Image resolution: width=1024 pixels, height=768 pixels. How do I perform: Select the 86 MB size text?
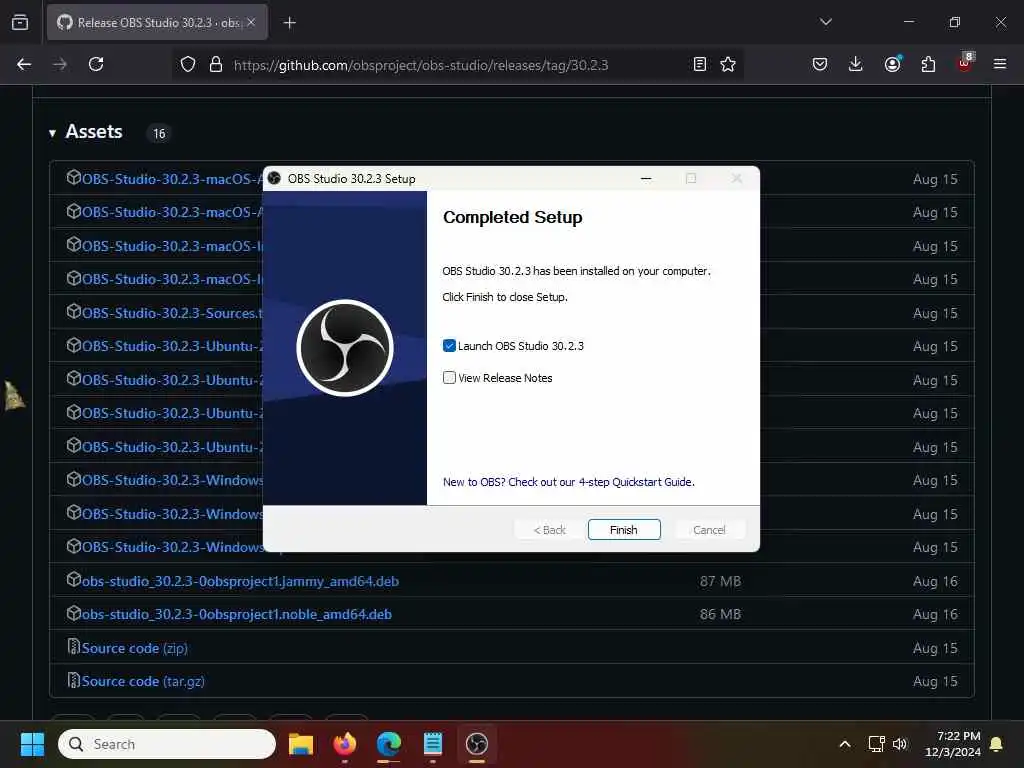pos(720,615)
